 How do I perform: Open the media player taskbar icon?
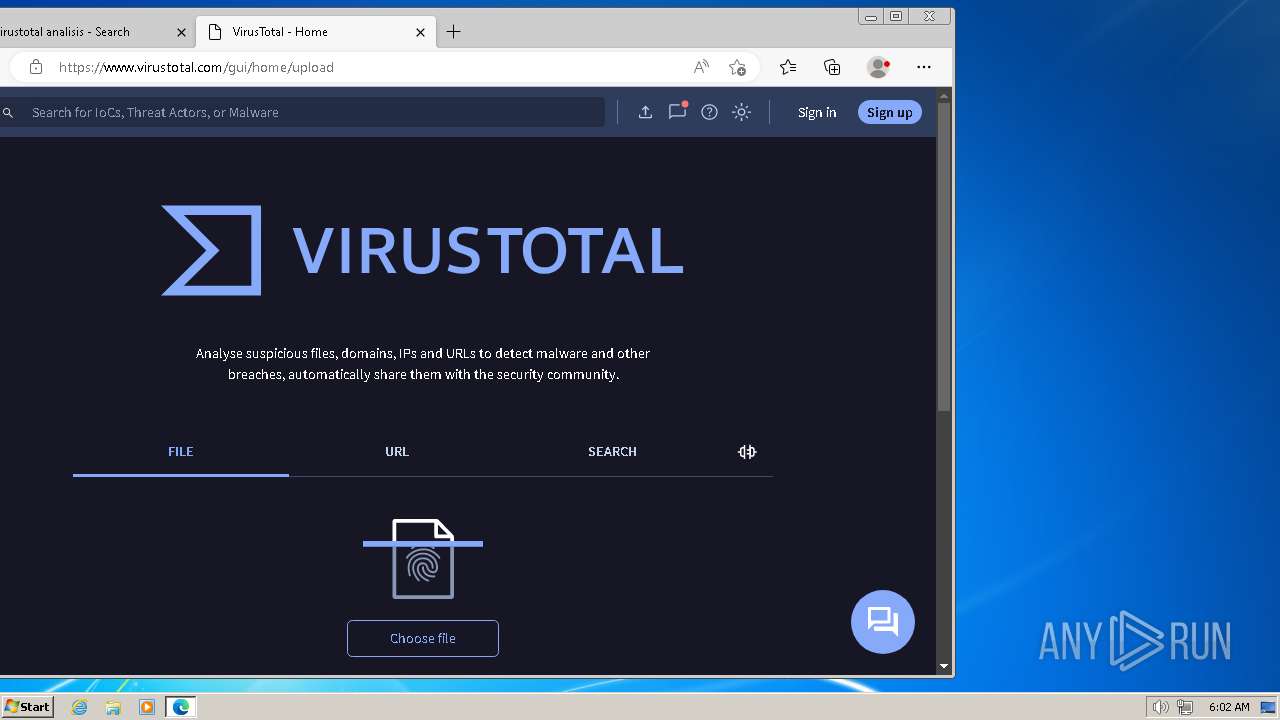147,707
